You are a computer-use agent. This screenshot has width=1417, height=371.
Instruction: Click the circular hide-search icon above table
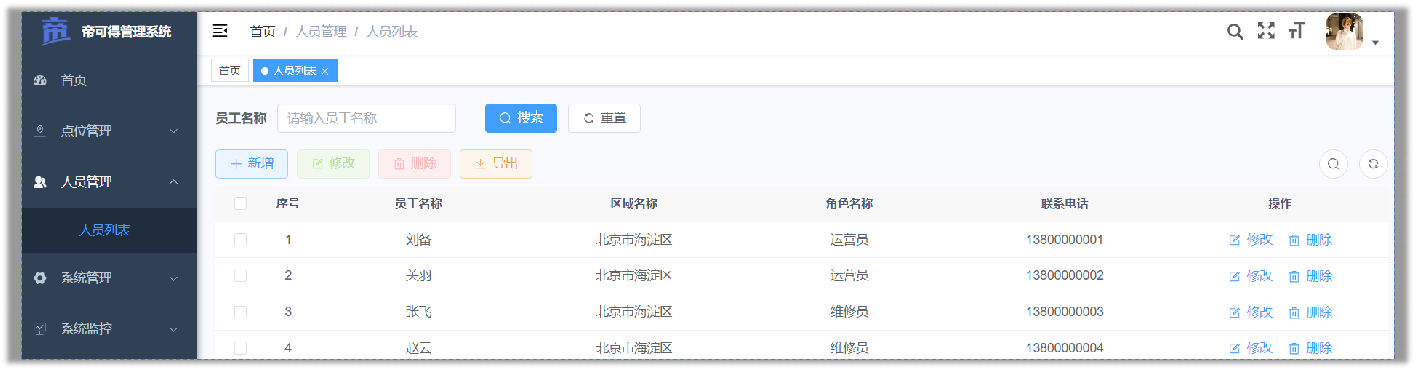(1333, 164)
